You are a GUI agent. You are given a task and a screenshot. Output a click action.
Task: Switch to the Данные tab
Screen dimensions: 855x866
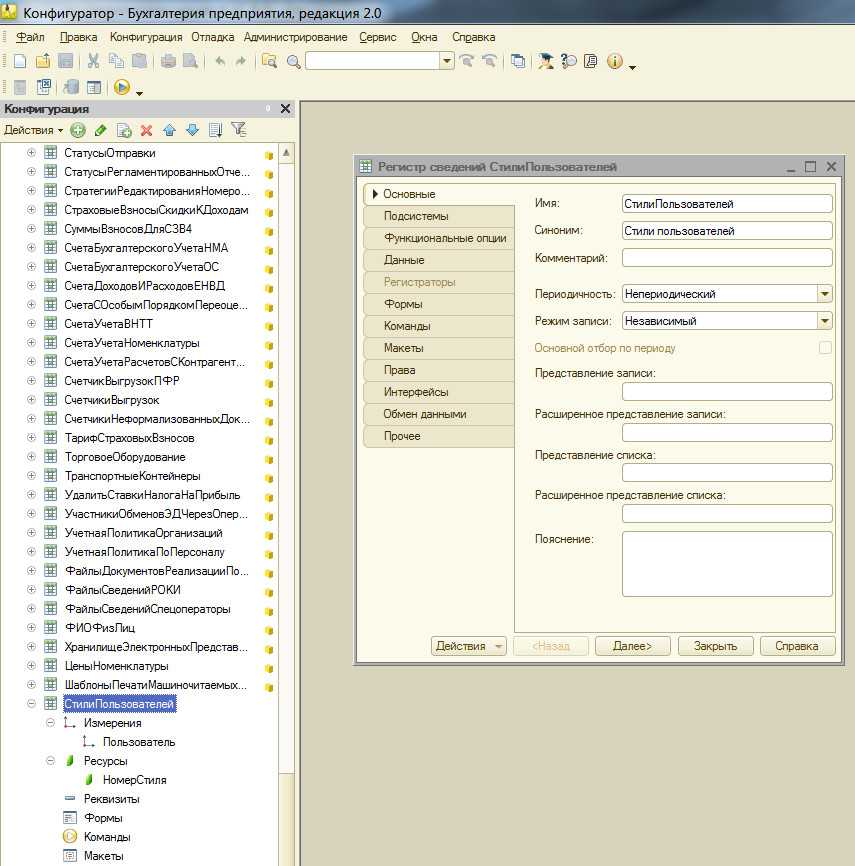[x=404, y=260]
